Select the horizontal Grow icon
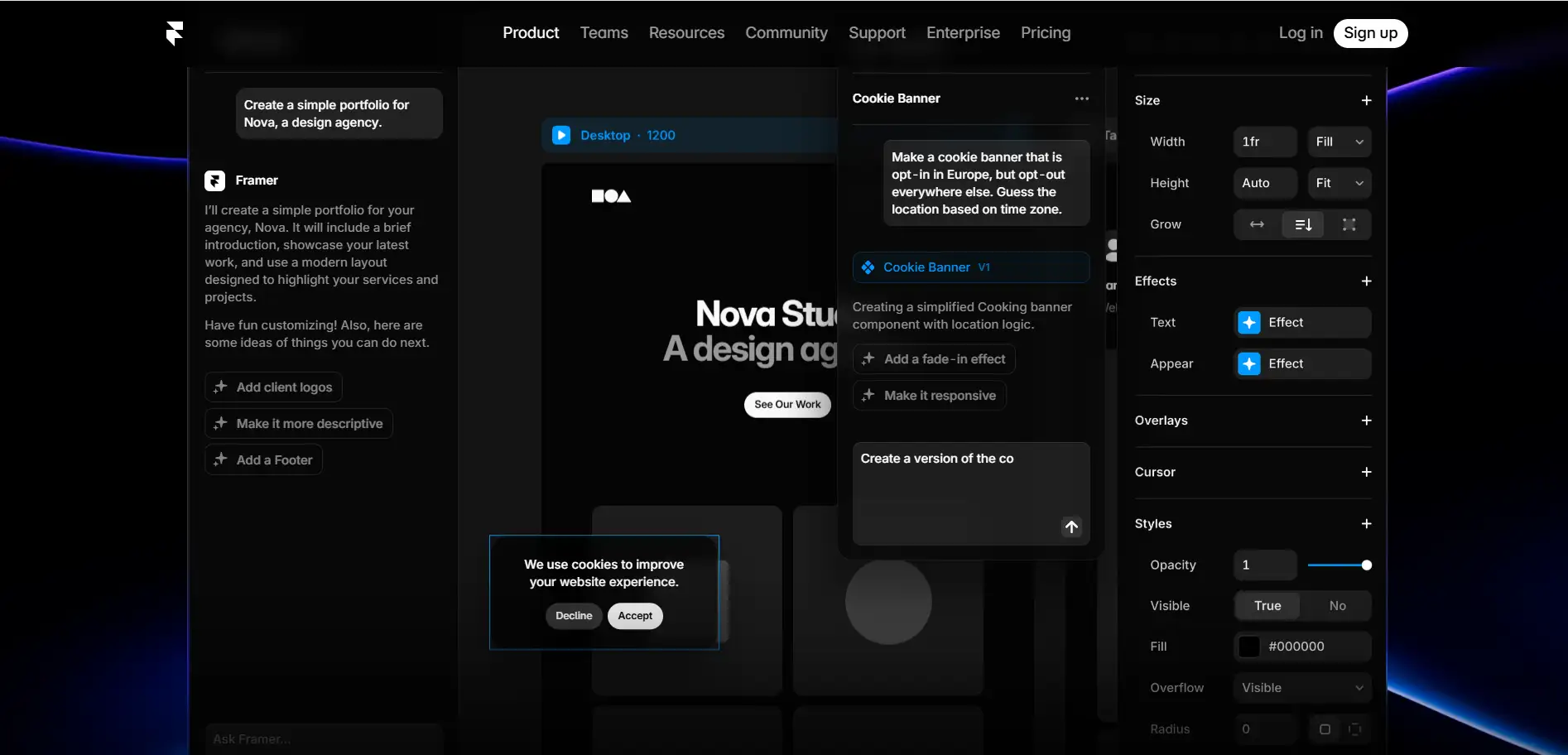 tap(1257, 224)
